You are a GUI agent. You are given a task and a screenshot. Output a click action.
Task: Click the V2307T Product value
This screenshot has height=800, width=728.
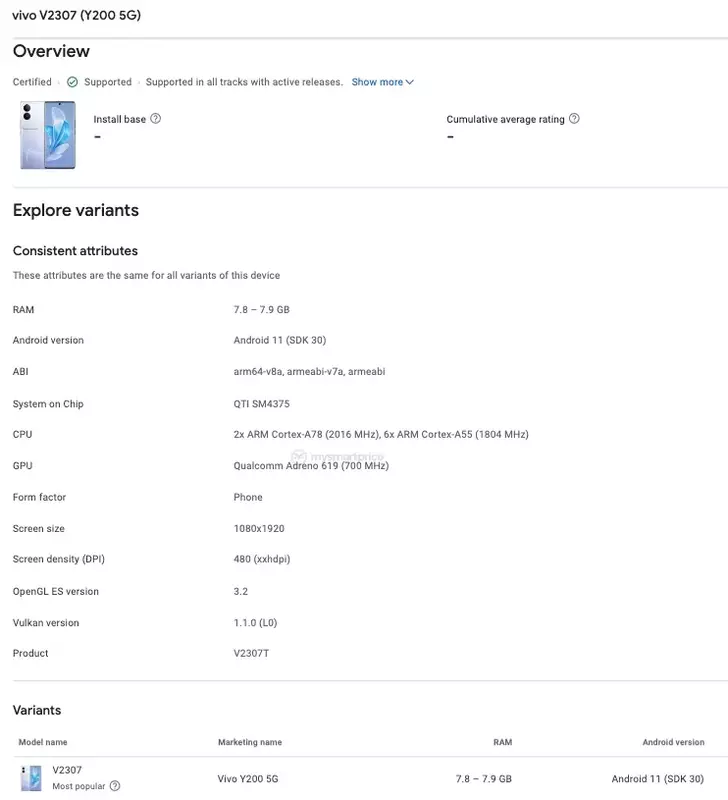(251, 653)
